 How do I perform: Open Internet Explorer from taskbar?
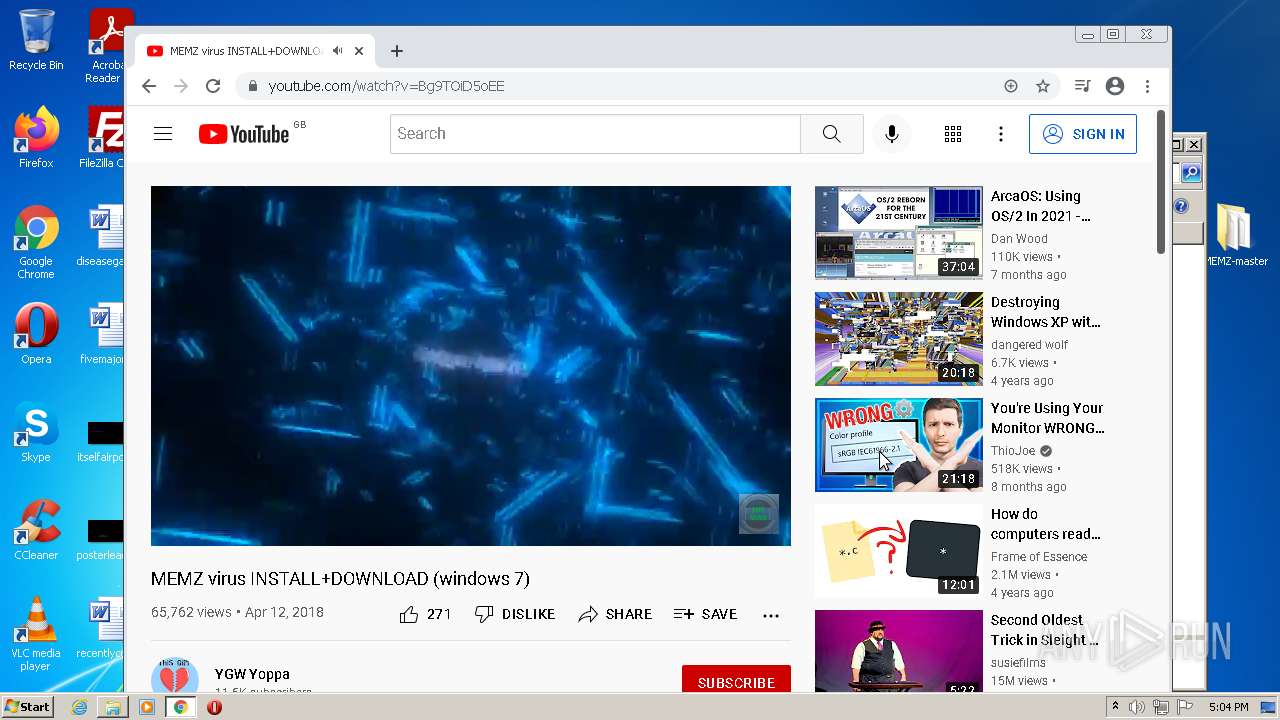pyautogui.click(x=79, y=707)
